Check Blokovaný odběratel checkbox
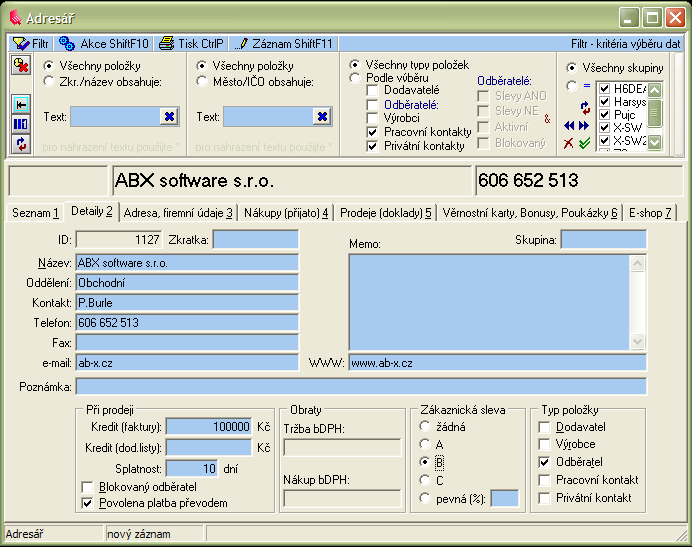 pos(87,487)
